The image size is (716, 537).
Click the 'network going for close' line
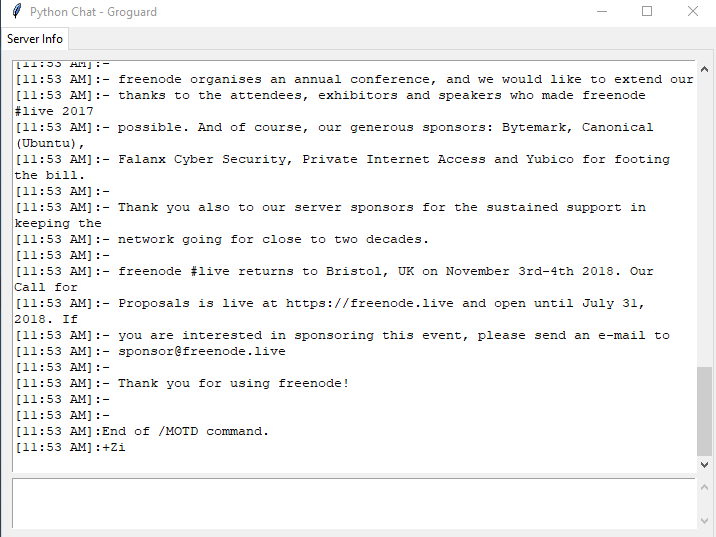[273, 239]
